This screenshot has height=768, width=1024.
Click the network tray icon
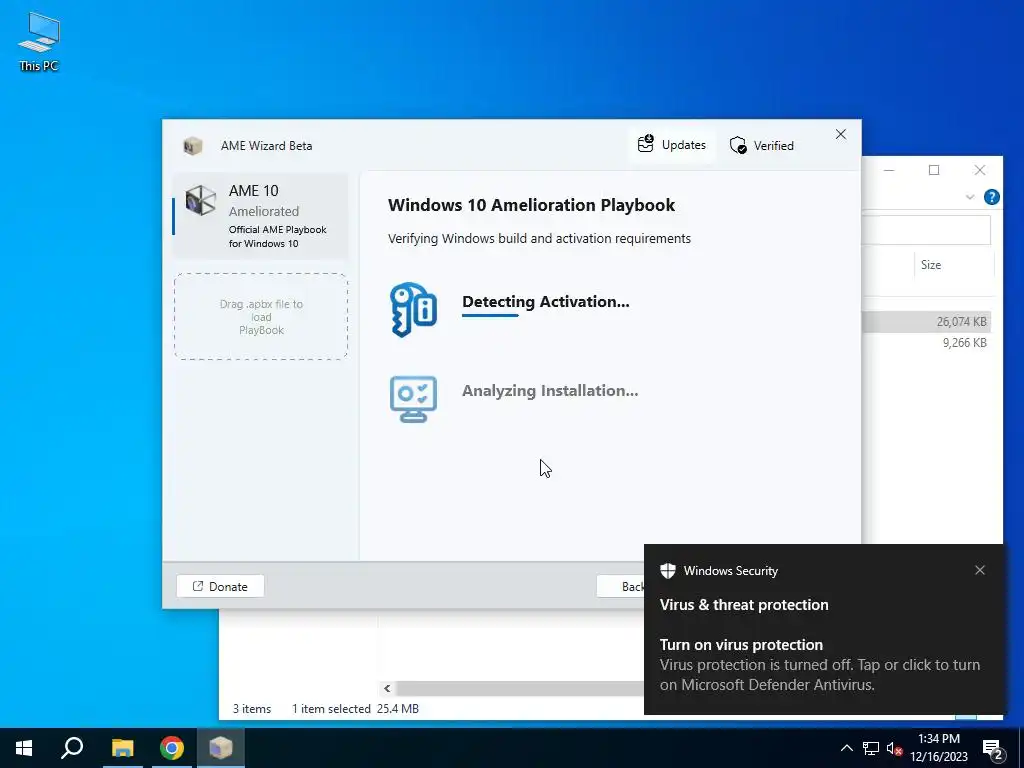[871, 748]
